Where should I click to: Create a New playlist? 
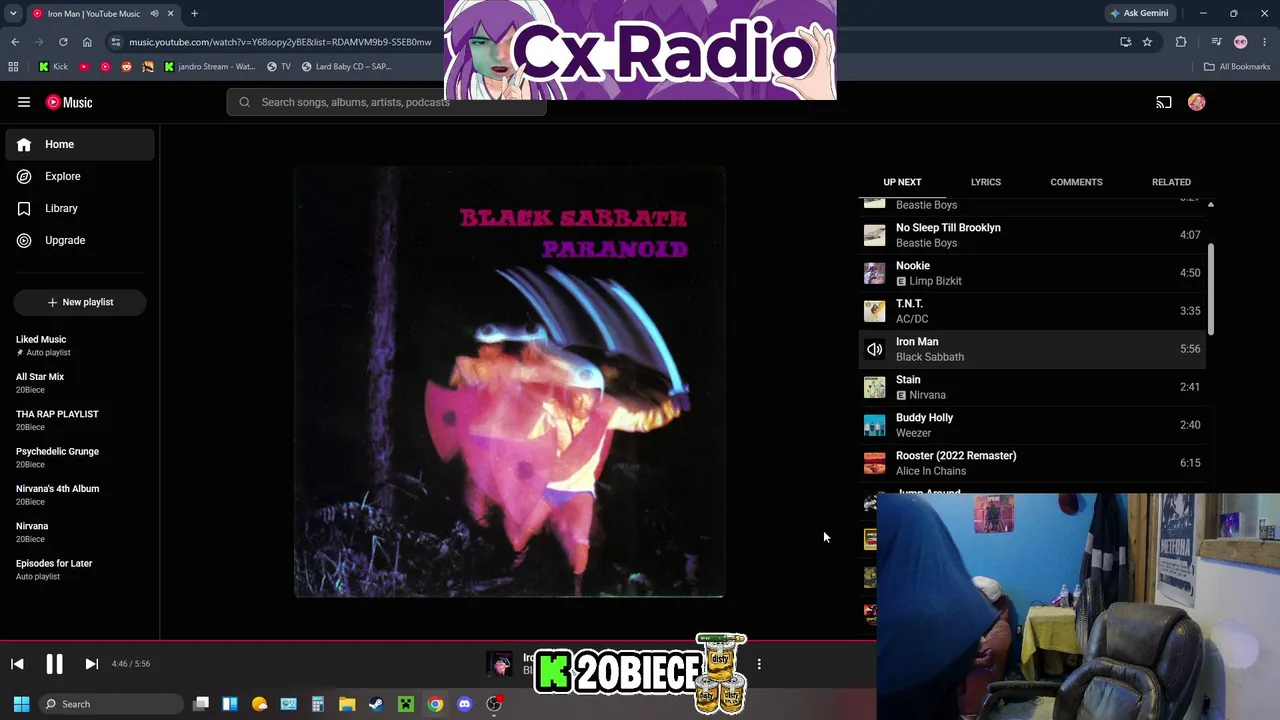(80, 302)
